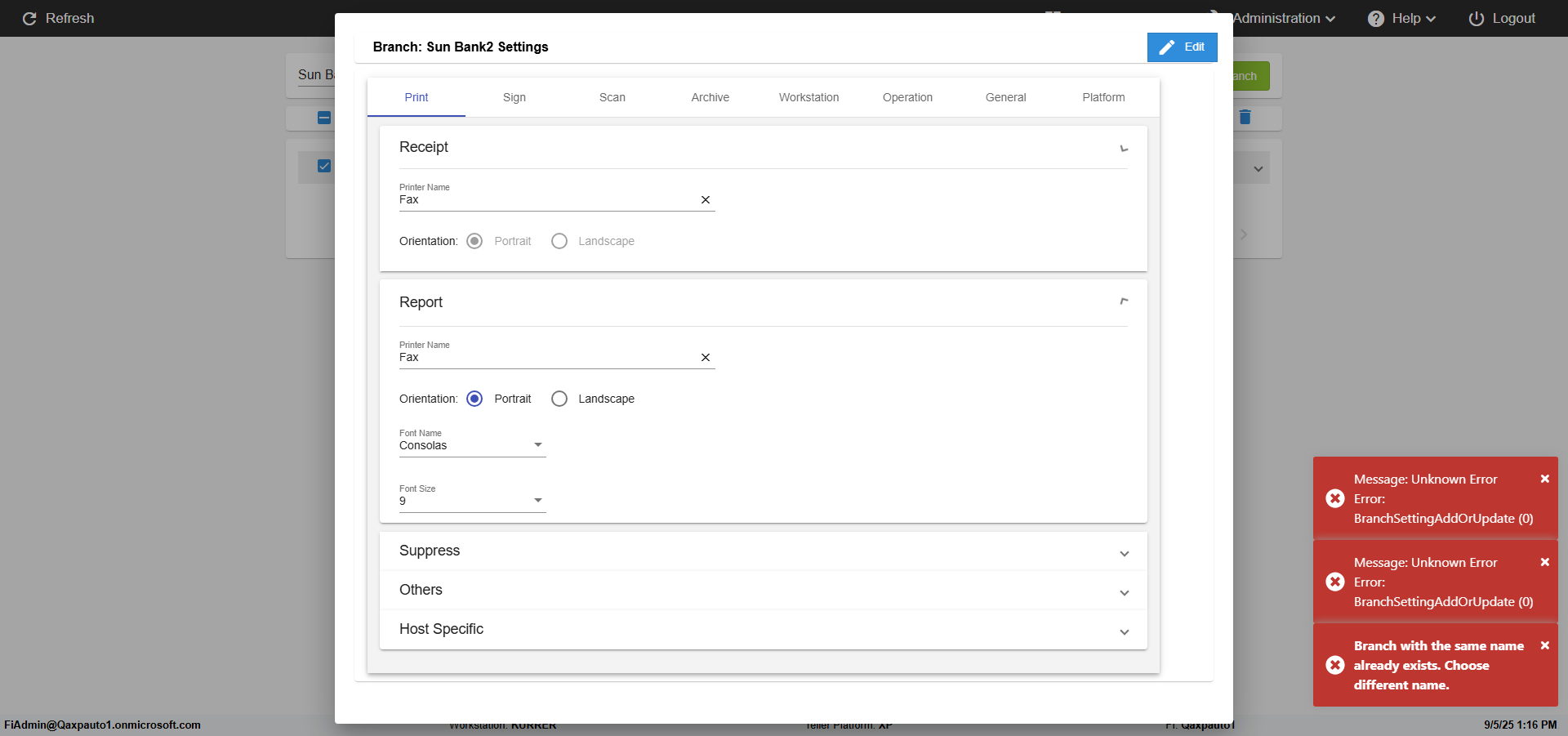Viewport: 1568px width, 736px height.
Task: Select Portrait orientation for Report
Action: 474,399
